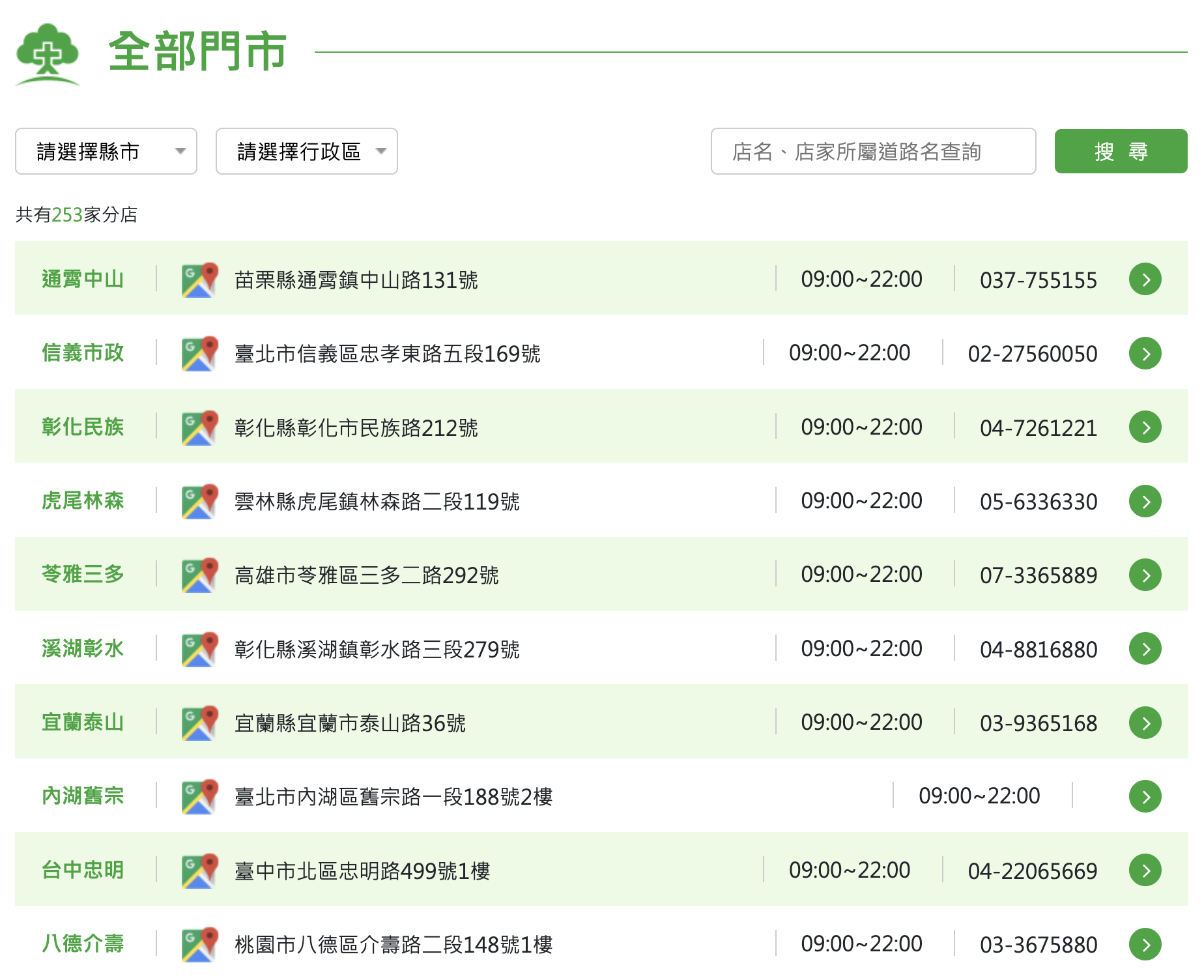The width and height of the screenshot is (1204, 980).
Task: Open Google Maps icon for 通霄中山 store
Action: pos(199,280)
